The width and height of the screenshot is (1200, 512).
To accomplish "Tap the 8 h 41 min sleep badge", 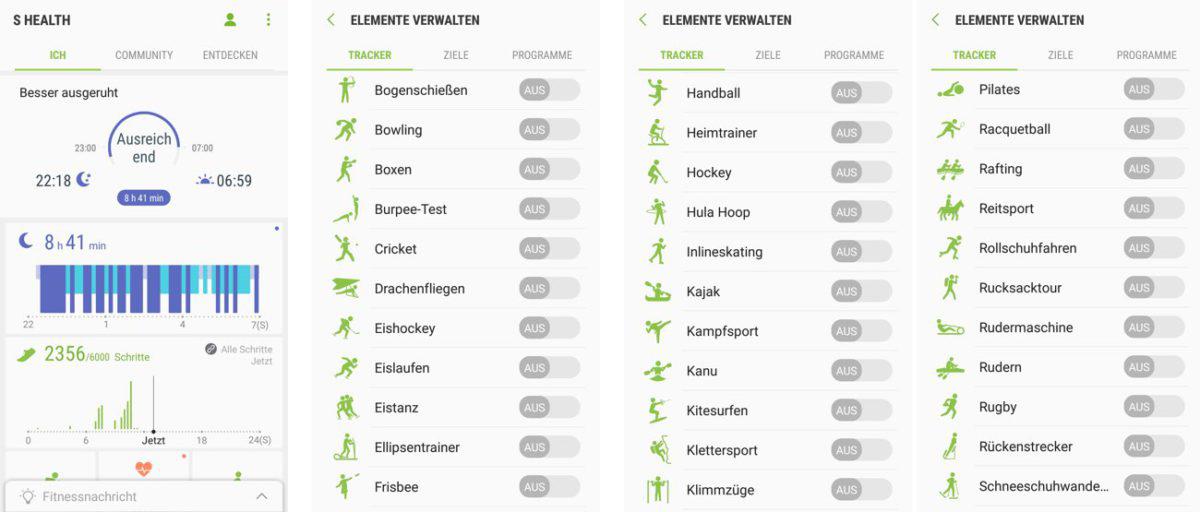I will (144, 198).
